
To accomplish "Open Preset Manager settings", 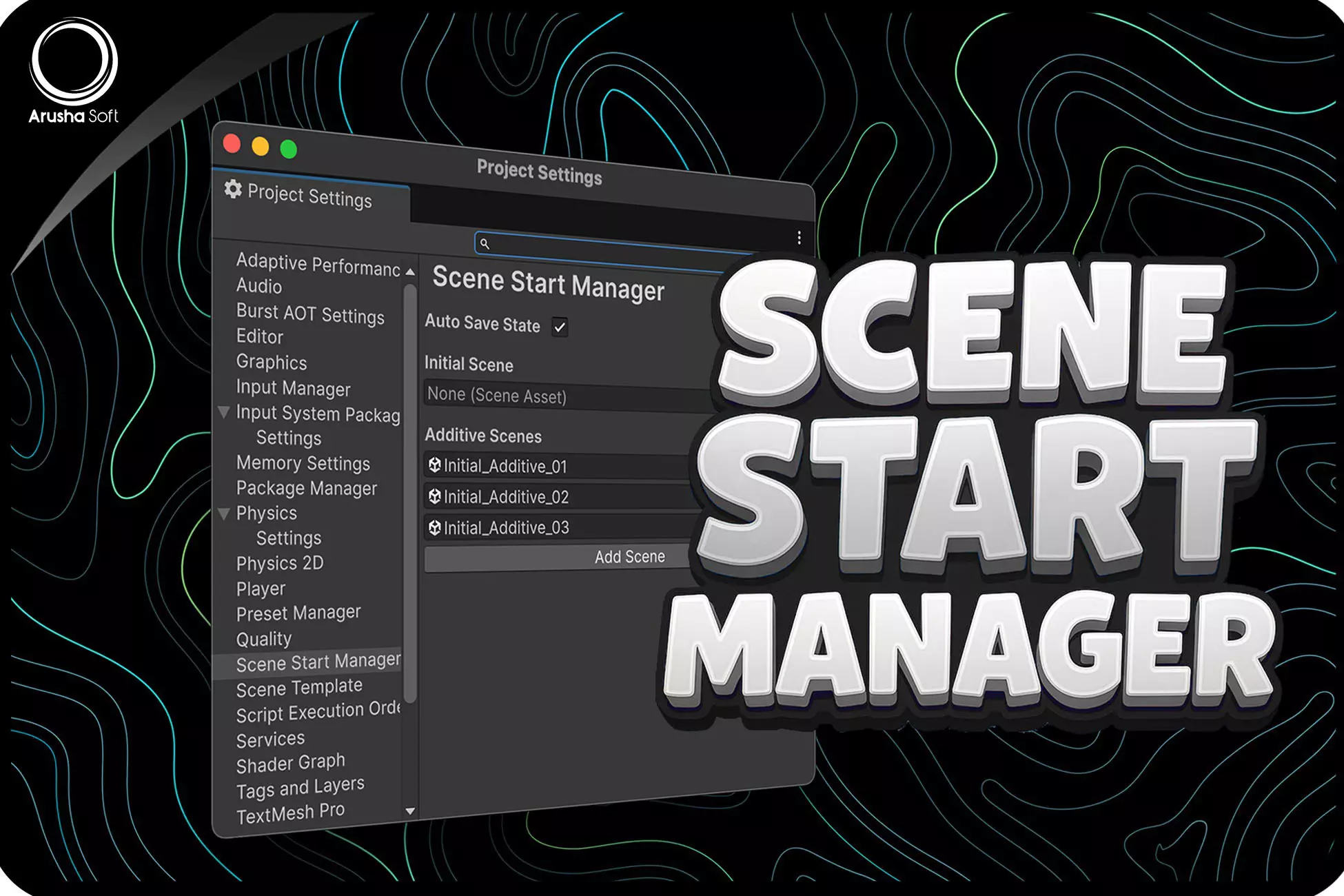I will pos(298,613).
